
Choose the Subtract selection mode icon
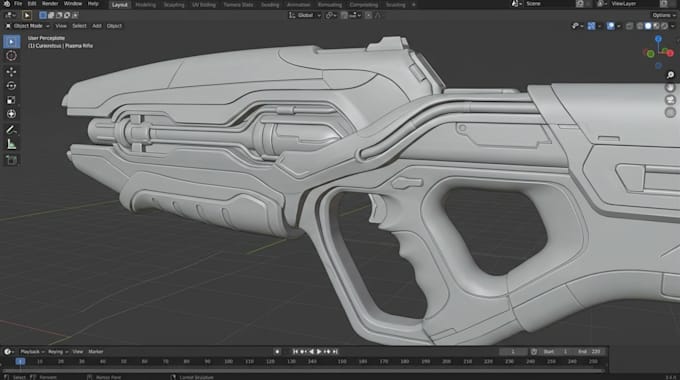(59, 15)
